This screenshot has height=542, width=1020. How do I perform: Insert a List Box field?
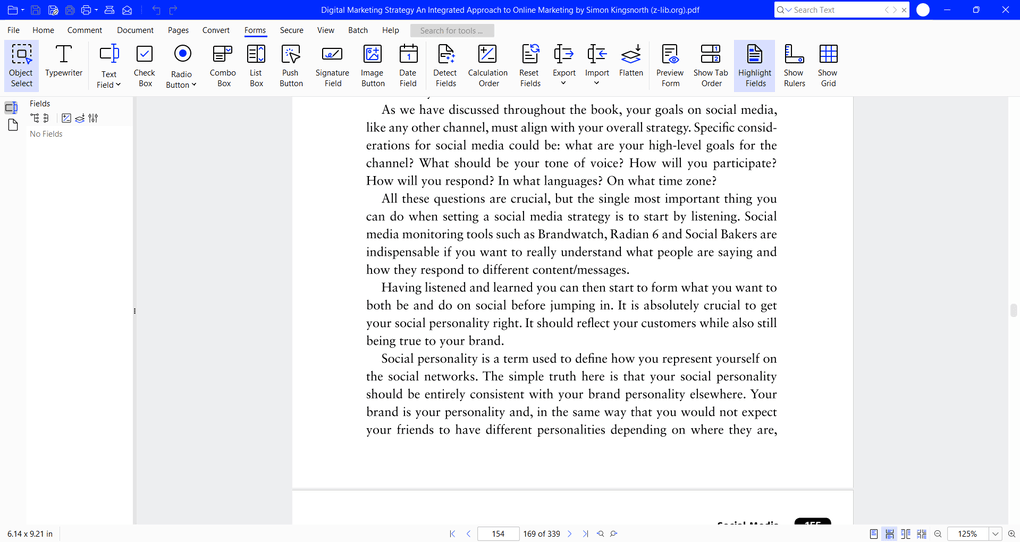(256, 66)
